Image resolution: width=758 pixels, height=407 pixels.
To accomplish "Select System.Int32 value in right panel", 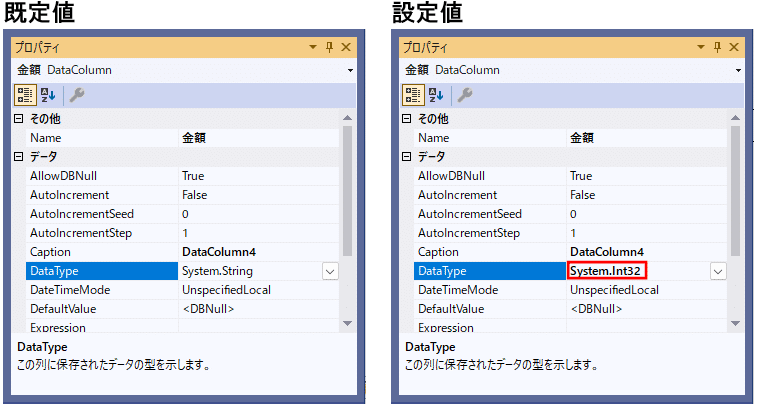I will (x=605, y=271).
